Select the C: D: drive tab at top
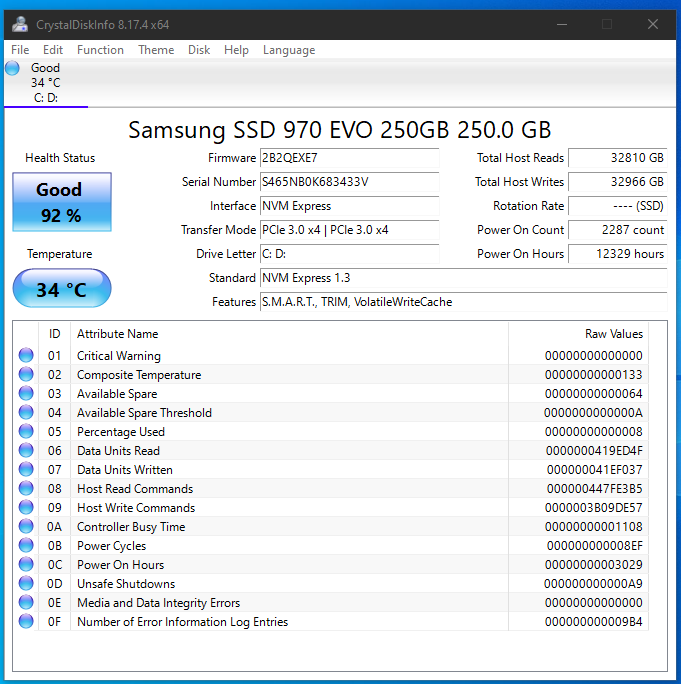The width and height of the screenshot is (681, 684). [46, 83]
